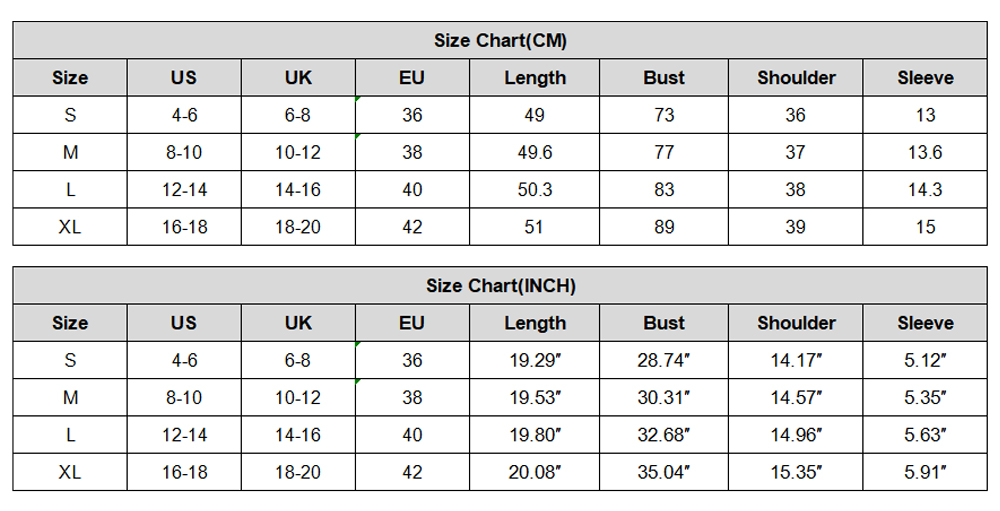This screenshot has height=511, width=1000.
Task: Click bust value 89 in CM chart
Action: tap(664, 227)
